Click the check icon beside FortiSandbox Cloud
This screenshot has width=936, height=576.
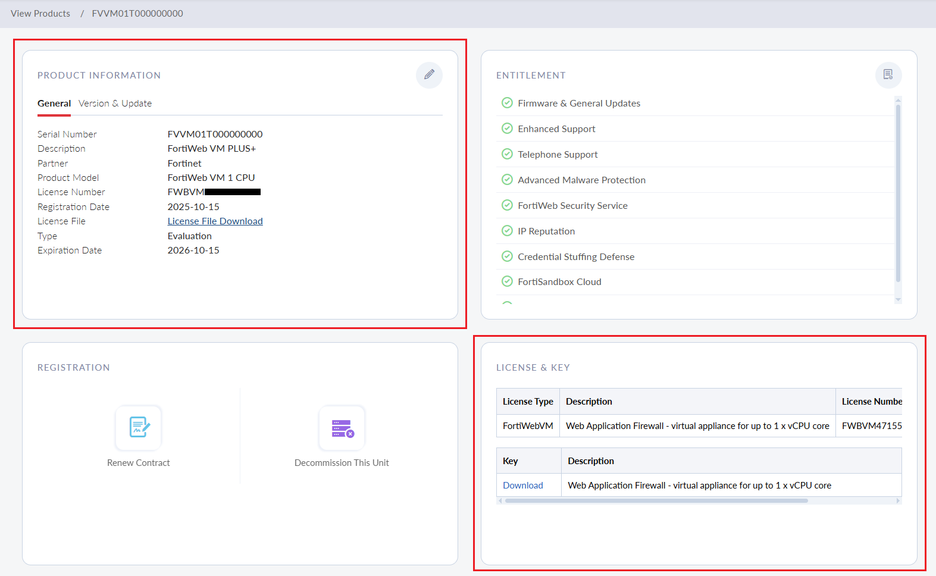pyautogui.click(x=507, y=282)
